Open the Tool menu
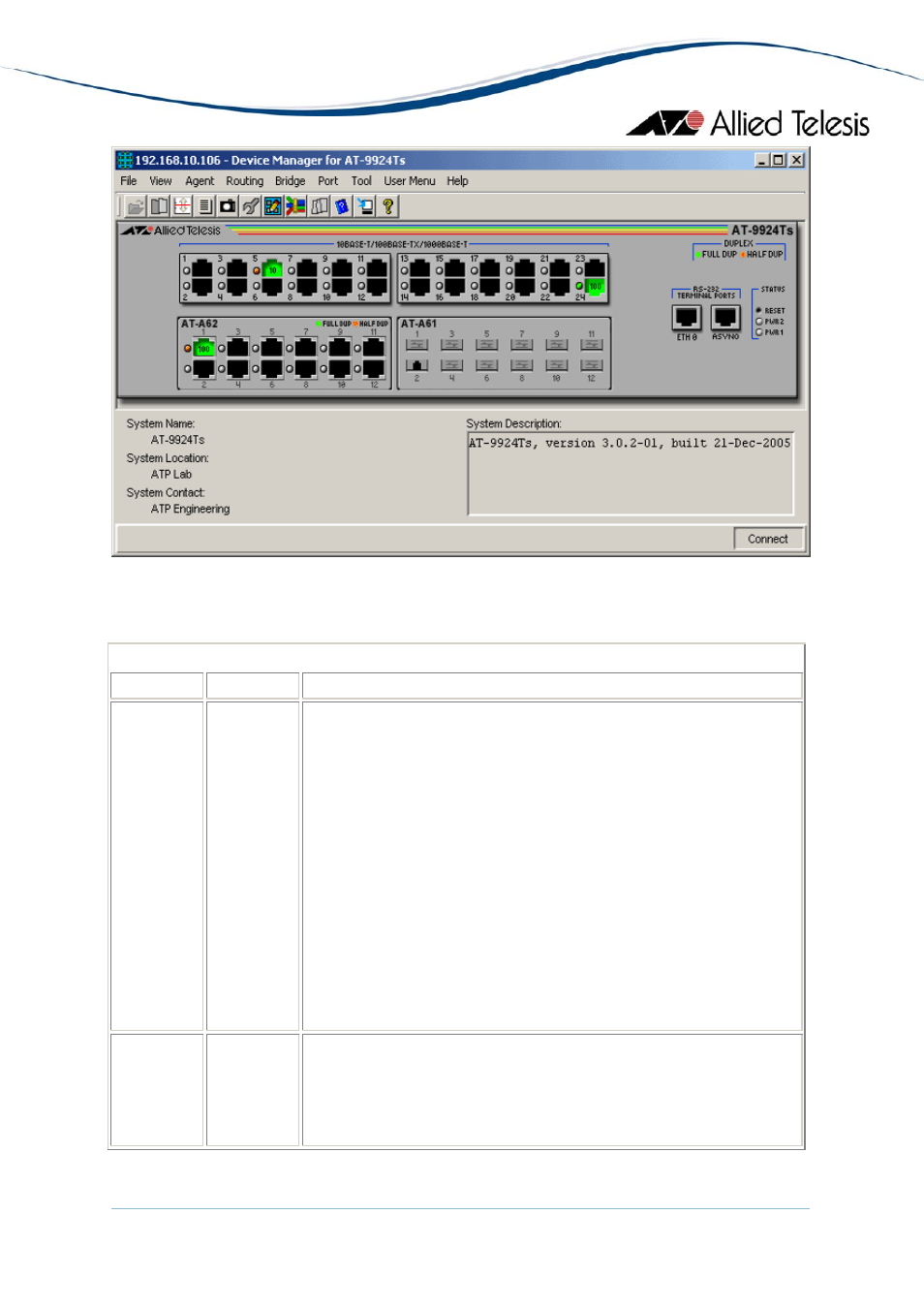This screenshot has width=924, height=1308. [x=361, y=181]
